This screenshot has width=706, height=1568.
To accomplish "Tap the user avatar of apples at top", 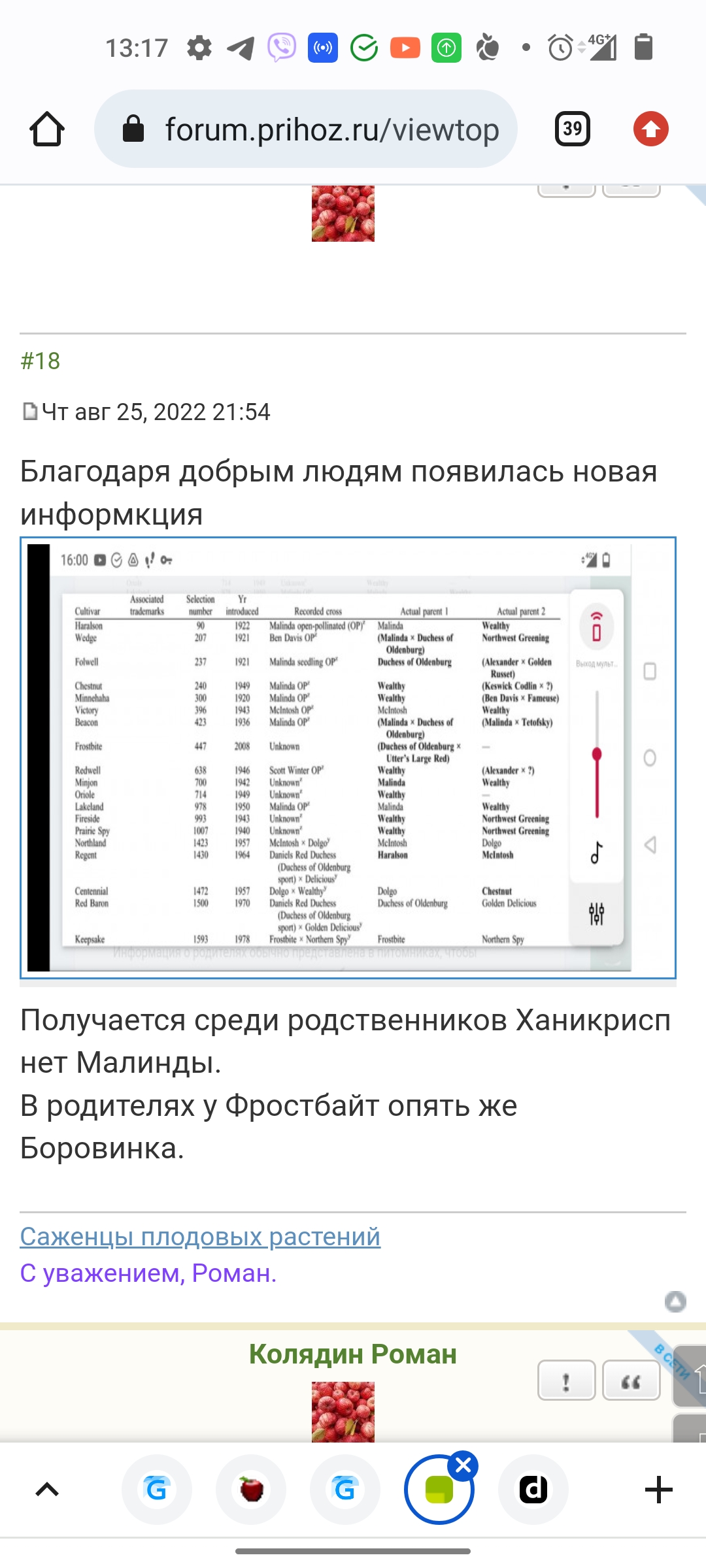I will point(343,214).
